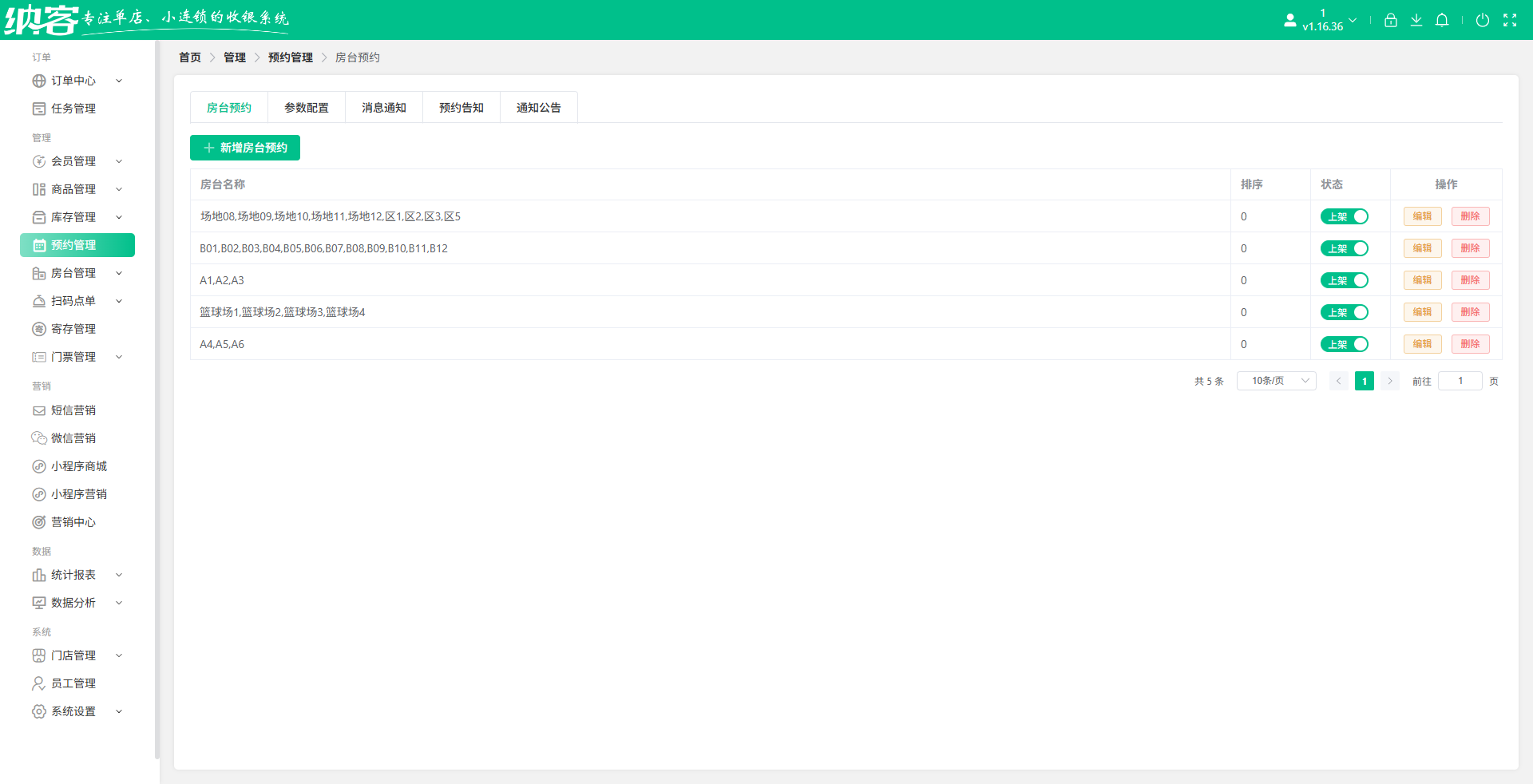Click the 任务管理 sidebar icon
The image size is (1533, 784).
click(39, 109)
